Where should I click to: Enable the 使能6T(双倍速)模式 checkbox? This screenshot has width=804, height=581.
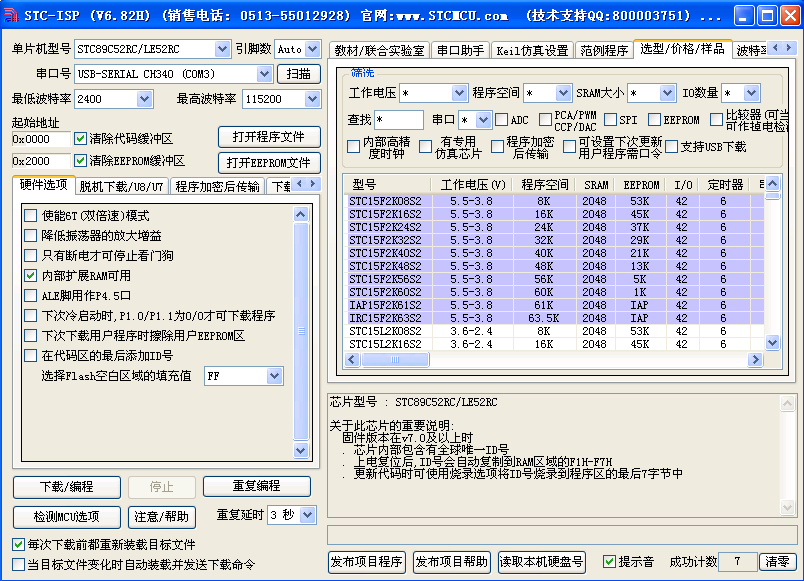31,216
